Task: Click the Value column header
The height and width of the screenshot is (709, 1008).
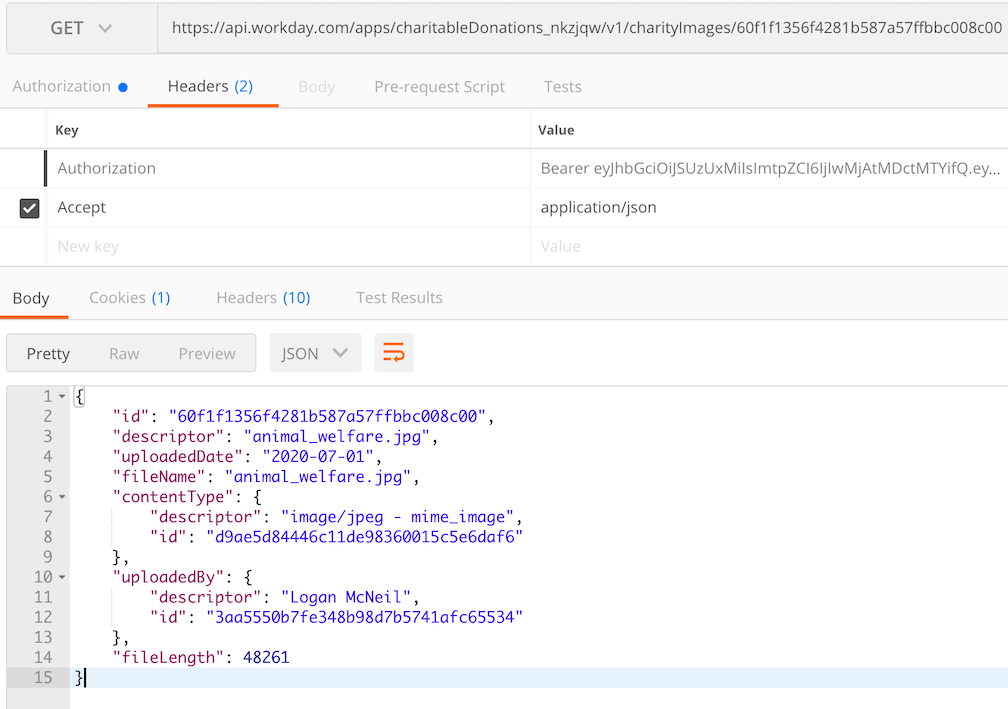Action: tap(556, 130)
